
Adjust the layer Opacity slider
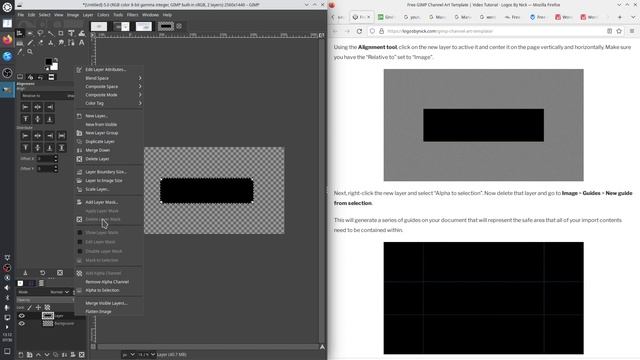pos(45,300)
